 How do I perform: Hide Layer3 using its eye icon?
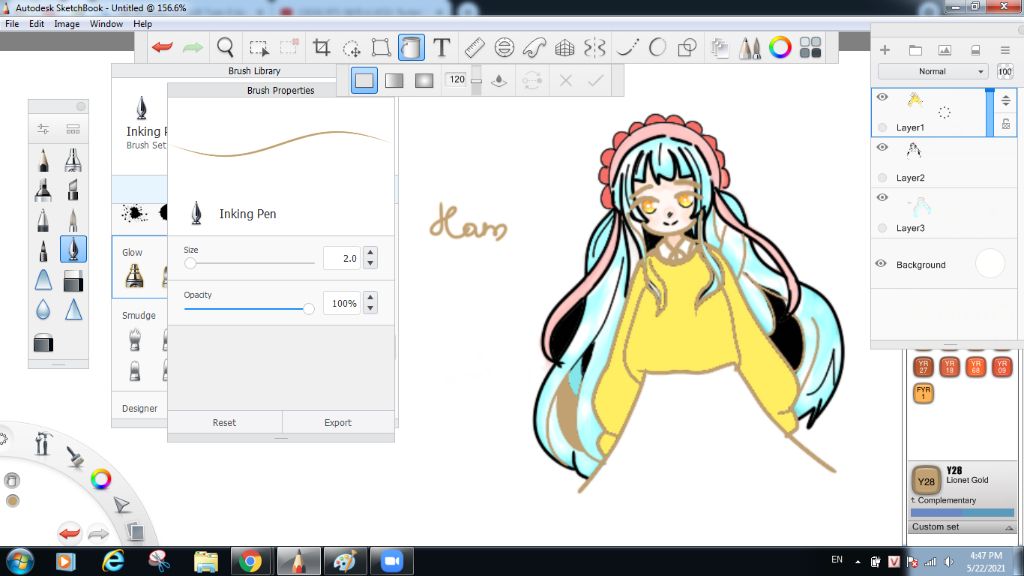(882, 197)
